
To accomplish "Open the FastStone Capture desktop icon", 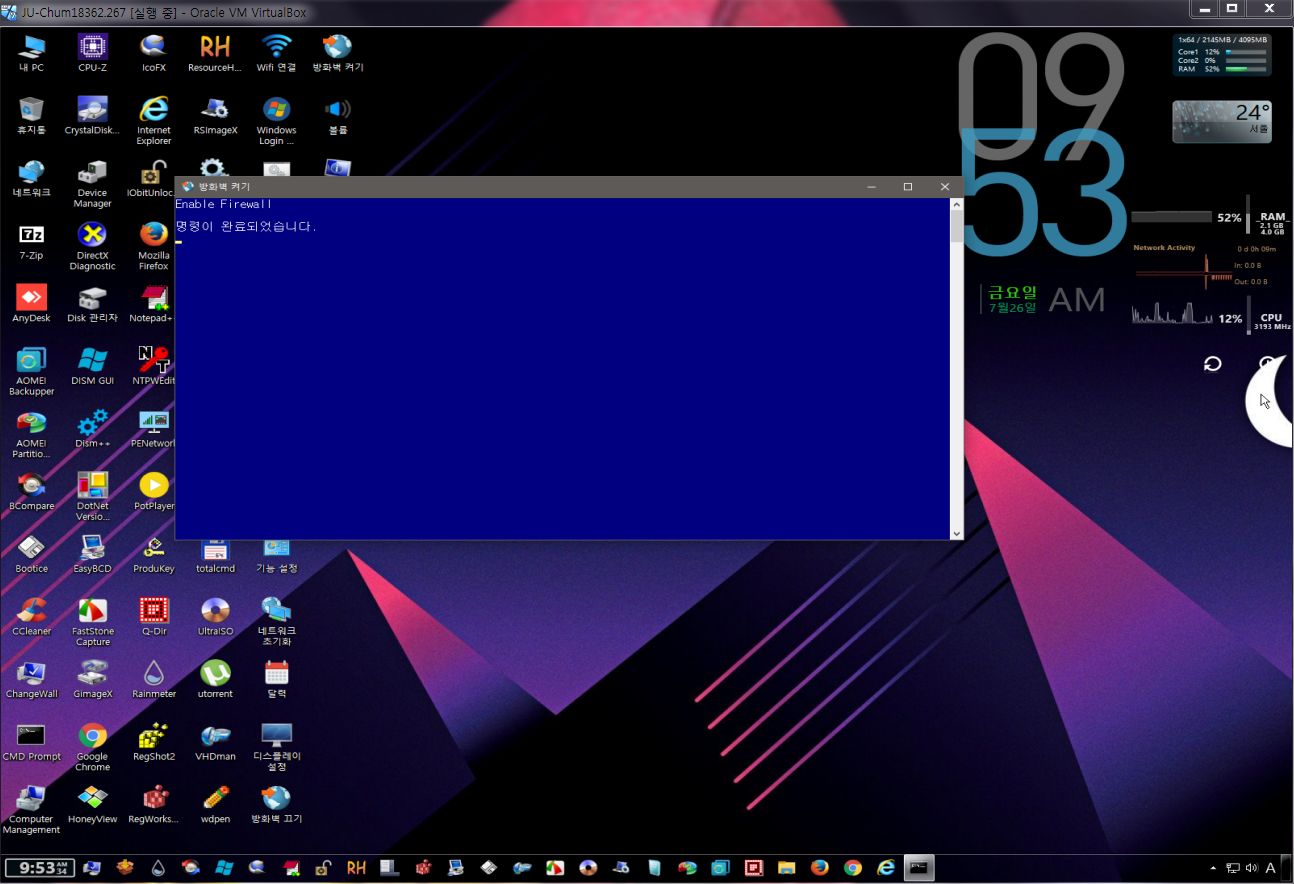I will tap(92, 621).
